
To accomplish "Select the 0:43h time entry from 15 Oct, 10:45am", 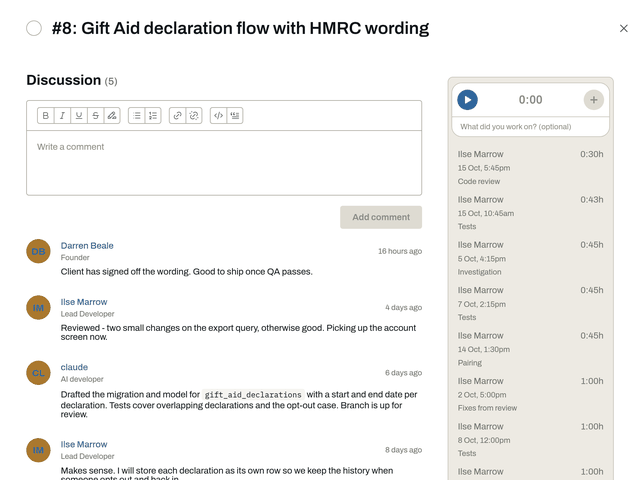I will tap(530, 213).
